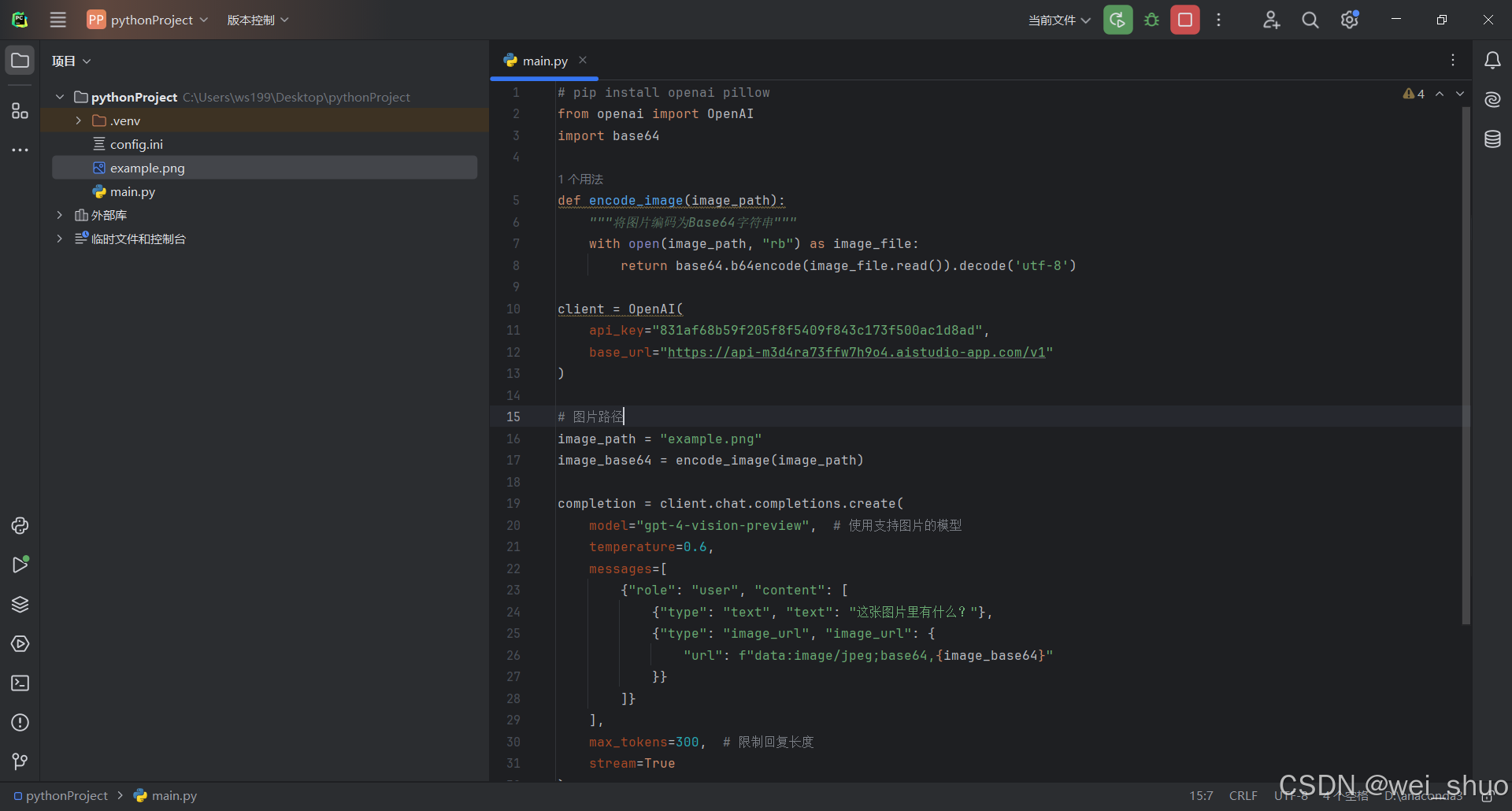Change CRLF line separator setting
This screenshot has height=811, width=1512.
1243,795
